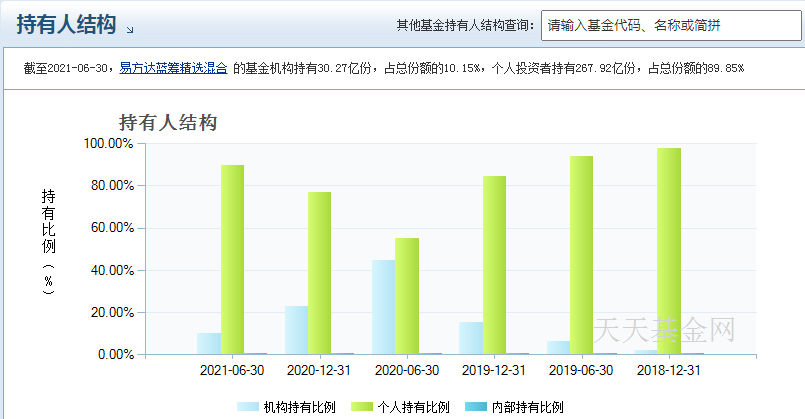Click the green individual bar for 2021-06-30
805x419 pixels.
[232, 260]
